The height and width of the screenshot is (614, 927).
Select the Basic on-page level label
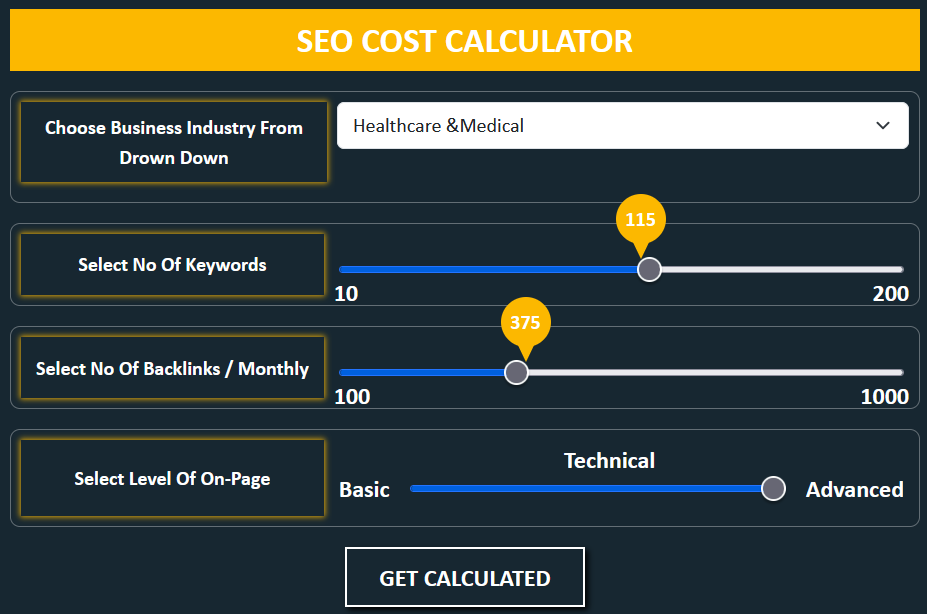(364, 490)
